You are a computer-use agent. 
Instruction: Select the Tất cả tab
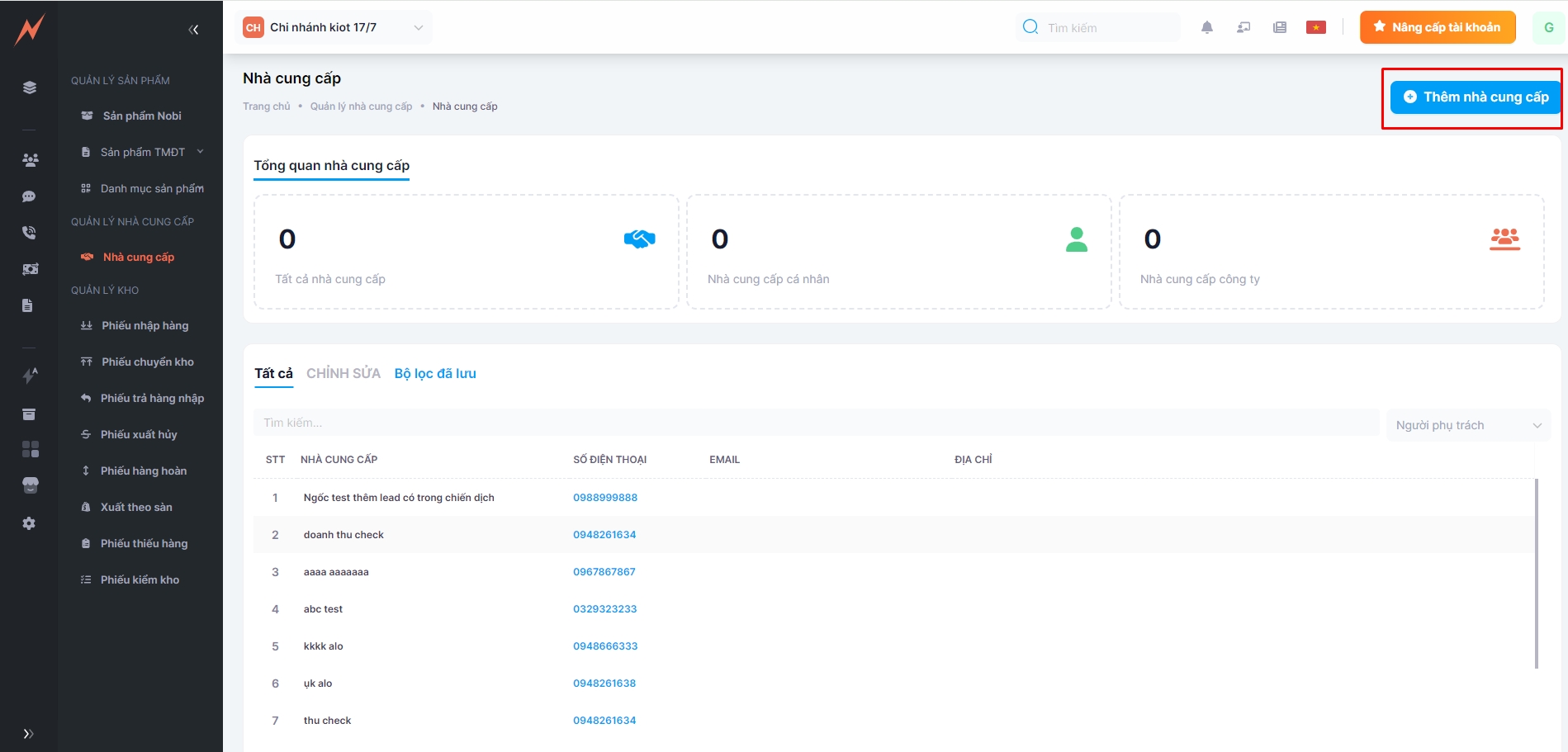point(273,373)
